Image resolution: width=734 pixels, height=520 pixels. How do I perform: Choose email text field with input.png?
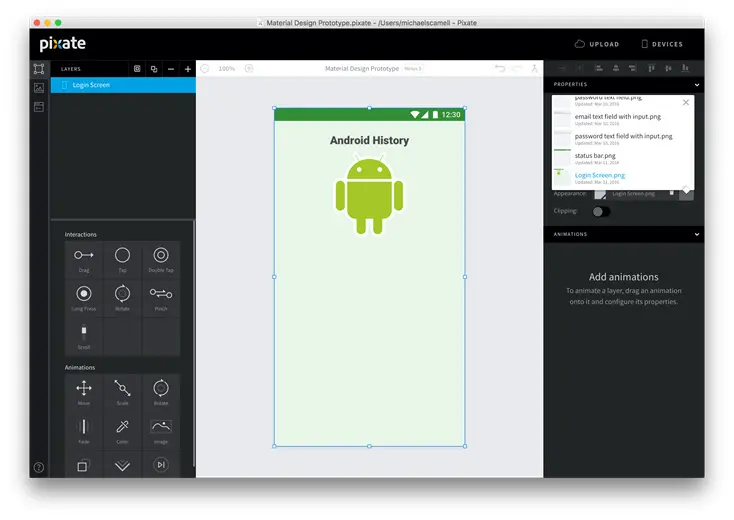click(617, 117)
